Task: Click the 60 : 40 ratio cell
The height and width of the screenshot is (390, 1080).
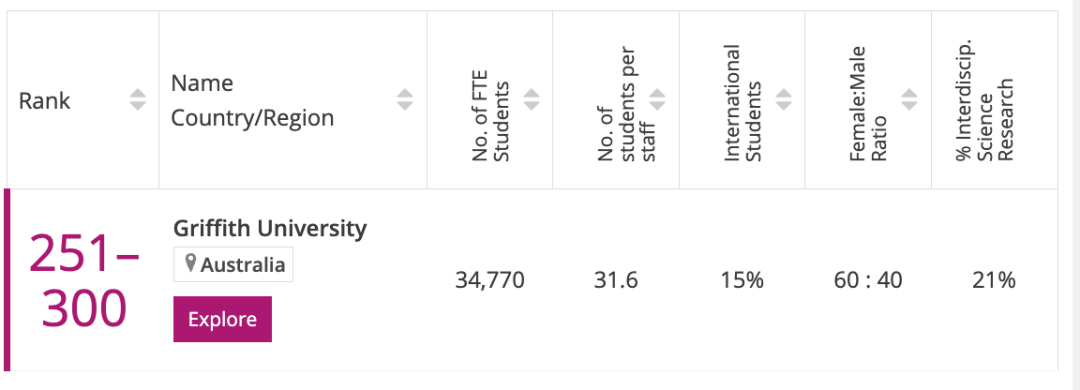Action: (x=868, y=280)
